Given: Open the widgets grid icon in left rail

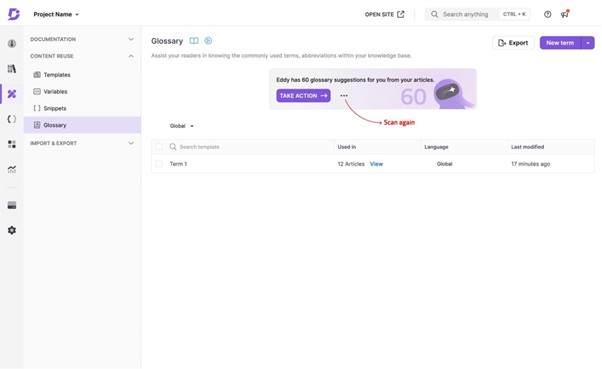Looking at the screenshot, I should [12, 144].
